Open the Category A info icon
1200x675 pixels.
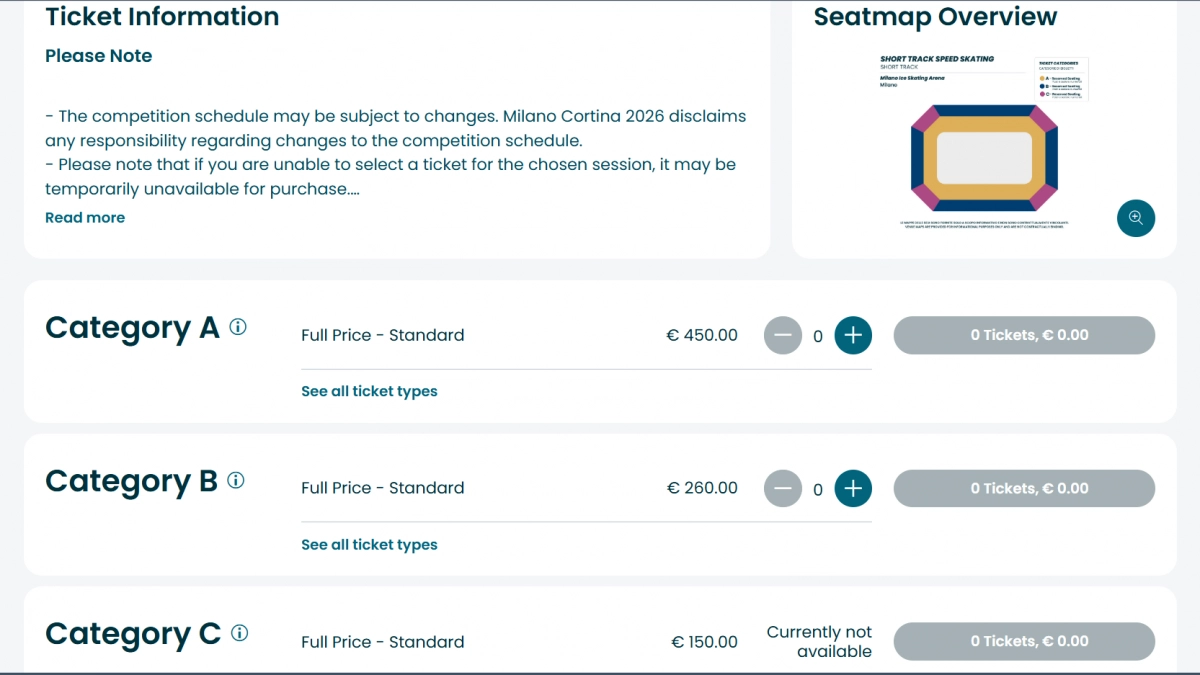coord(238,327)
